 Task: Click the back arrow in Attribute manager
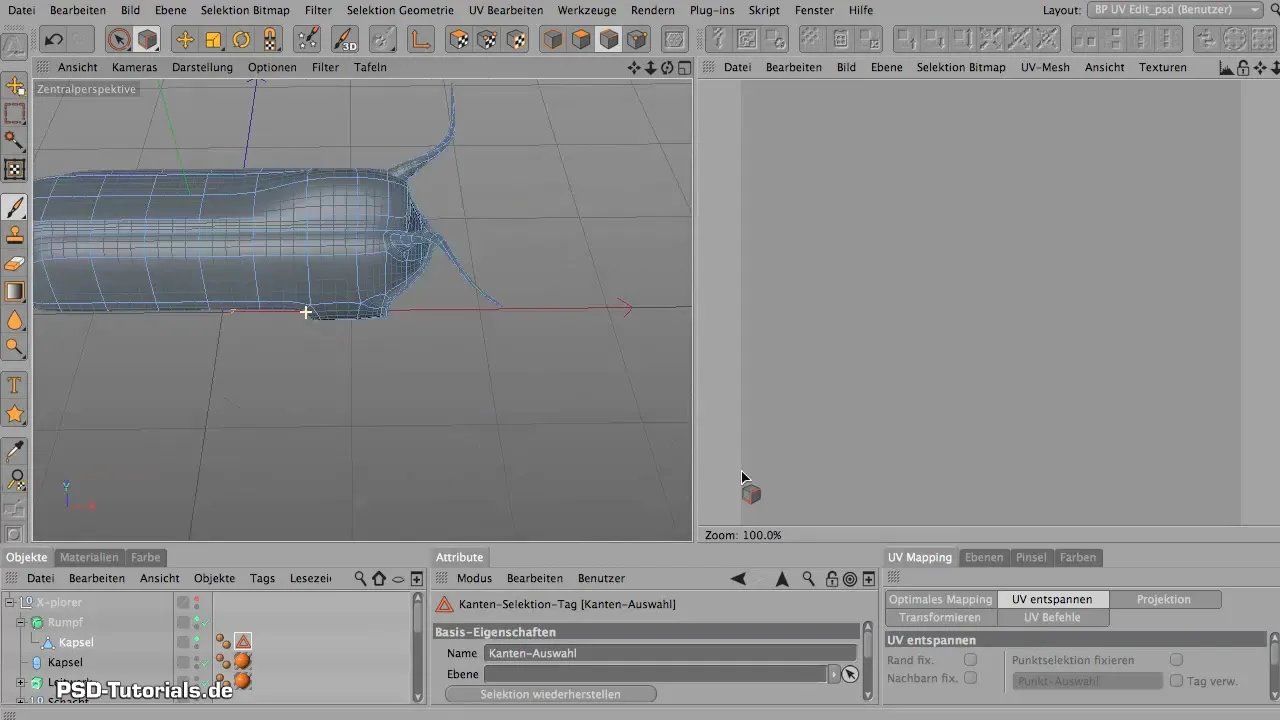click(738, 578)
